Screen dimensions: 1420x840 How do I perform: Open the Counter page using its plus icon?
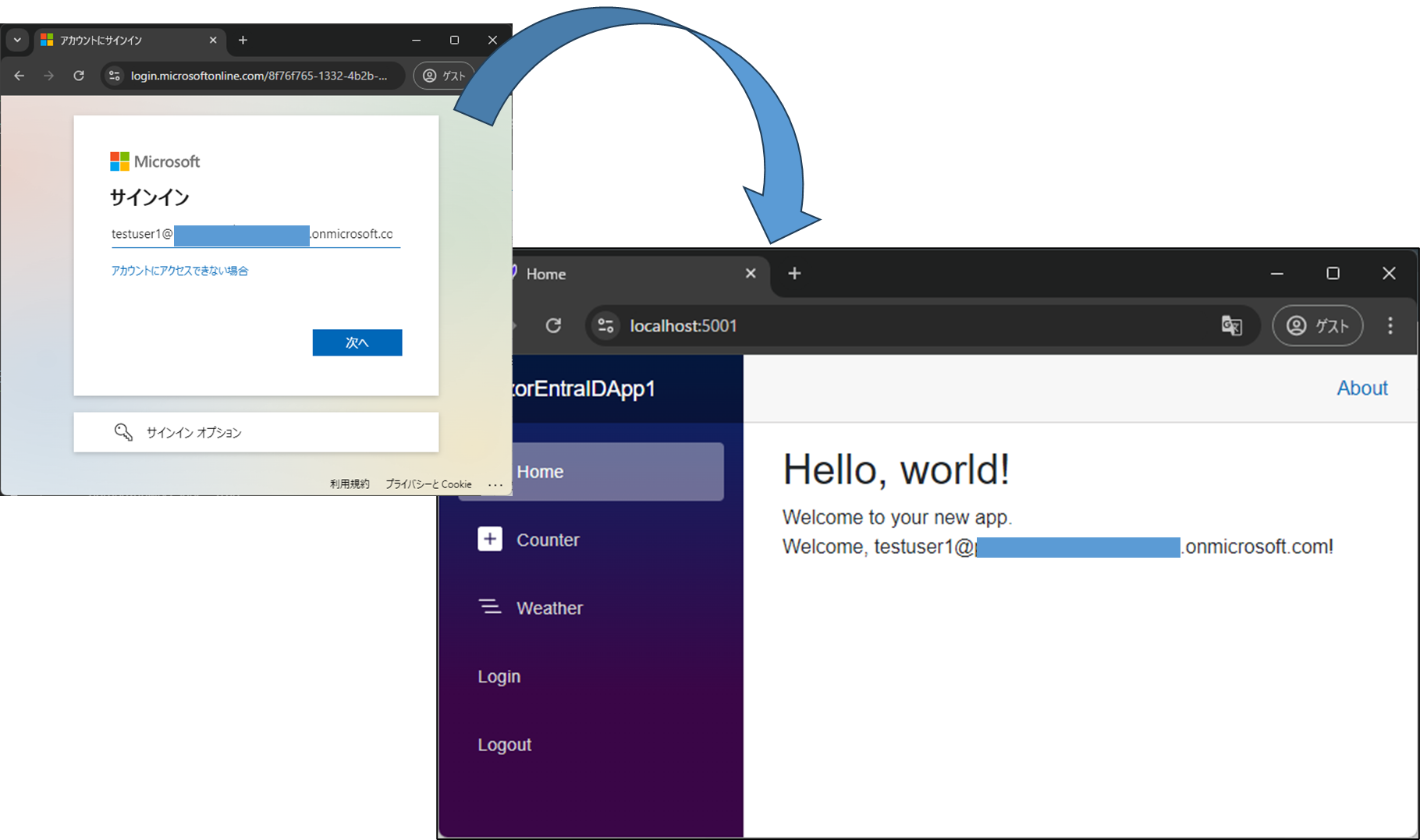(x=490, y=539)
